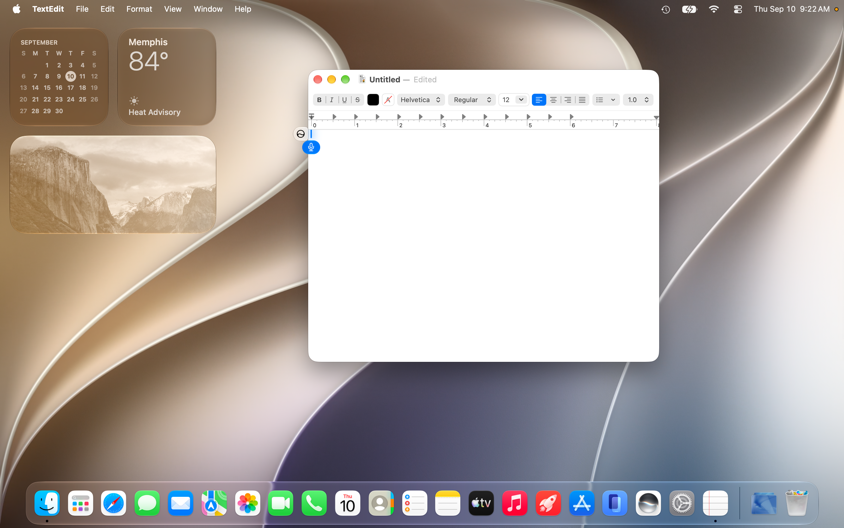This screenshot has width=844, height=528.
Task: Open the red rocket app in Dock
Action: click(548, 503)
